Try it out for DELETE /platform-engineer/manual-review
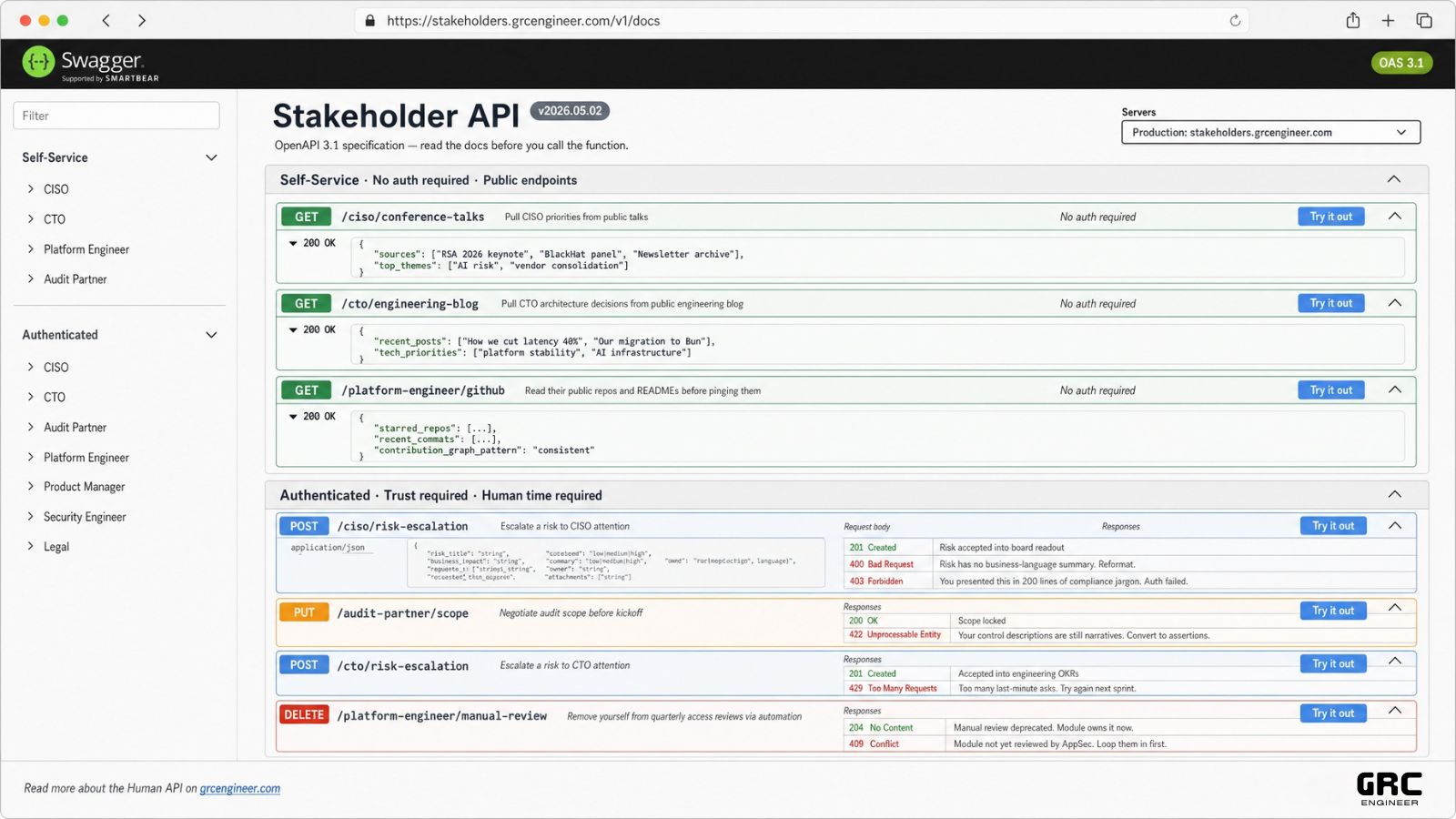Screen dimensions: 1456x819 click(x=1333, y=713)
